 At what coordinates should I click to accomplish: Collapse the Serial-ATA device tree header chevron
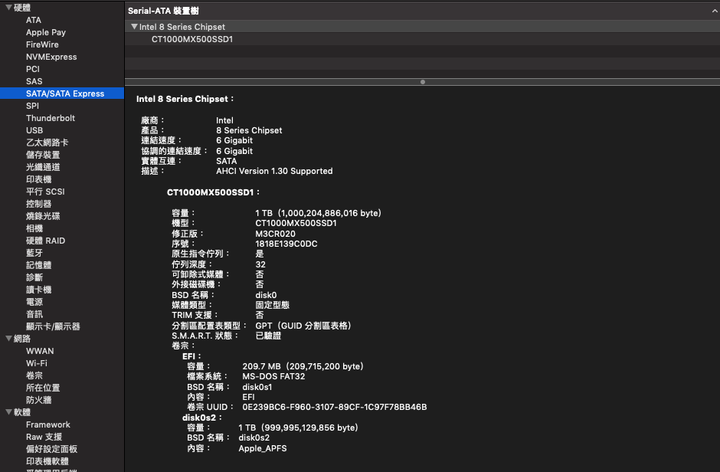pos(714,11)
